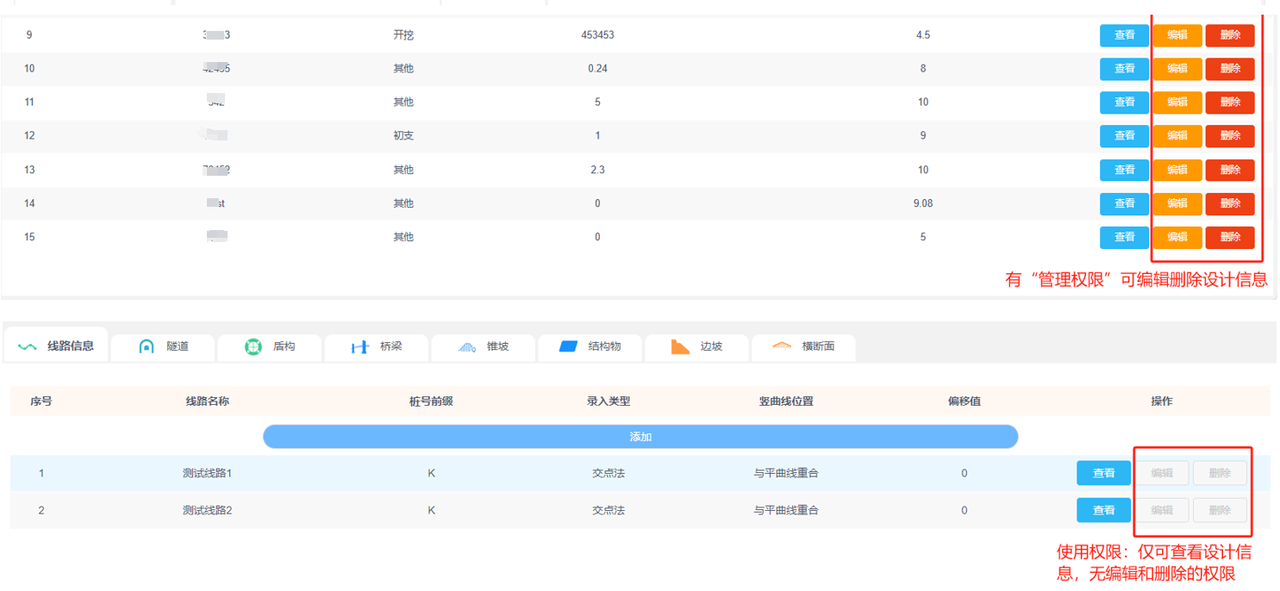This screenshot has height=591, width=1280.
Task: Click 编辑 in row 9
Action: click(1177, 35)
